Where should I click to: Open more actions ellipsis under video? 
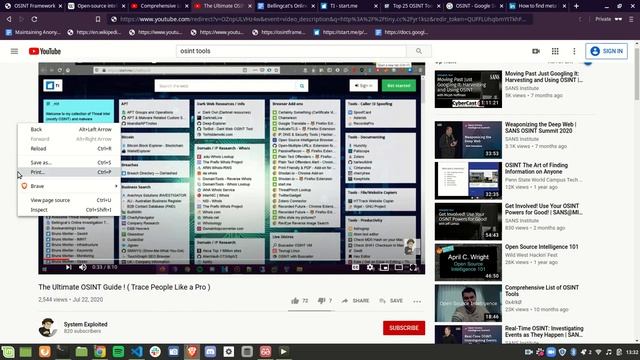pos(417,301)
